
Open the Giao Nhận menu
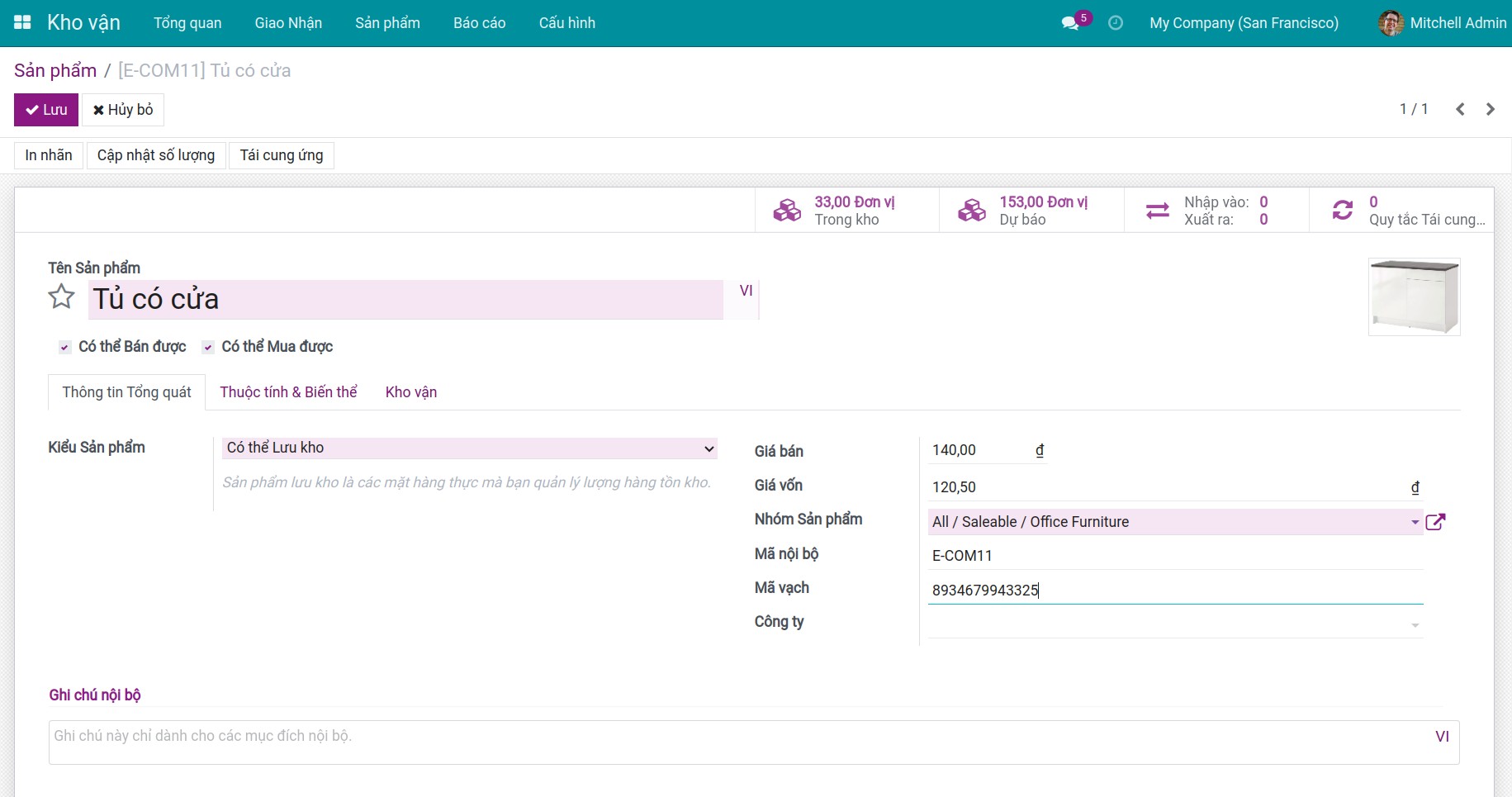coord(288,23)
